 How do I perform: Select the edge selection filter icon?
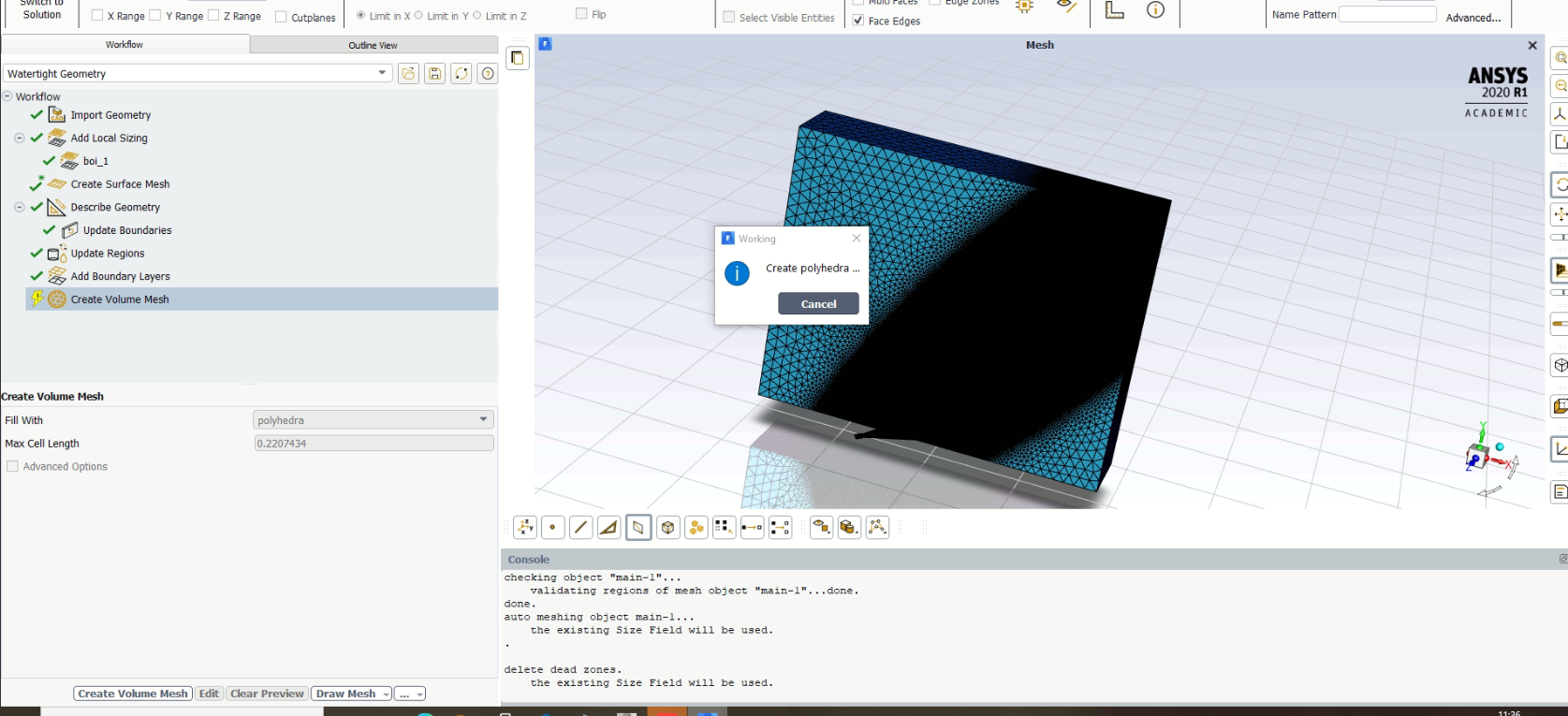click(581, 528)
